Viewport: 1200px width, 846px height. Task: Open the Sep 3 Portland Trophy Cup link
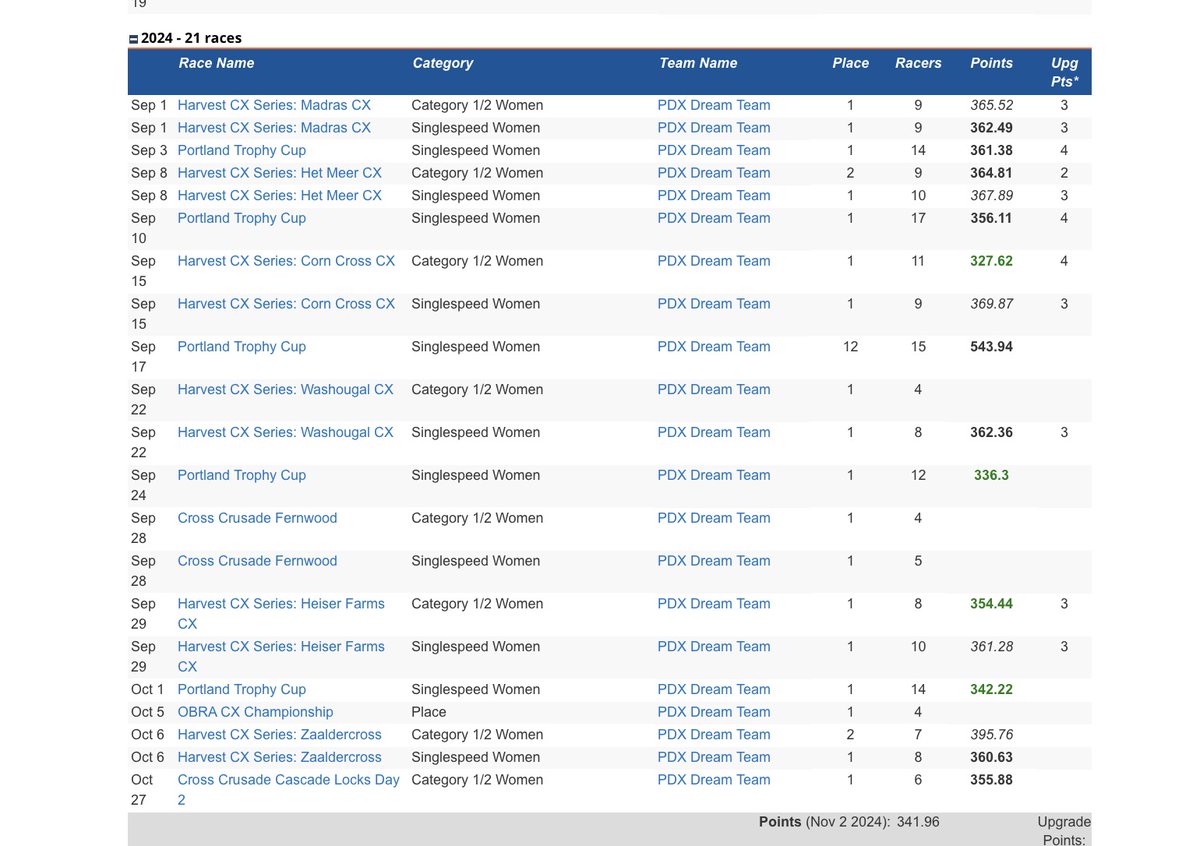(x=242, y=150)
